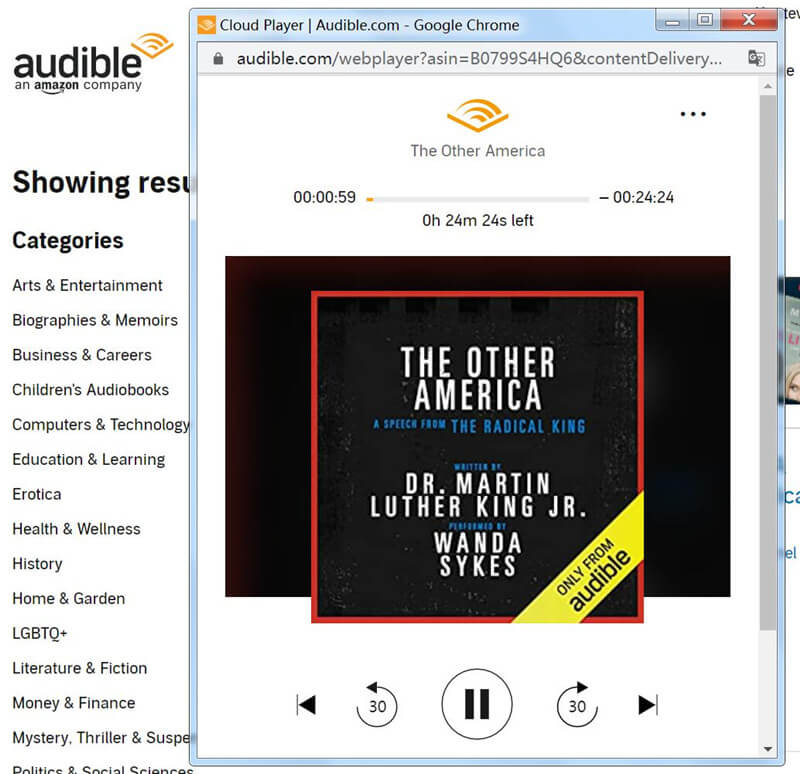Close the Cloud Player window
Screen dimensions: 800x774
click(749, 20)
